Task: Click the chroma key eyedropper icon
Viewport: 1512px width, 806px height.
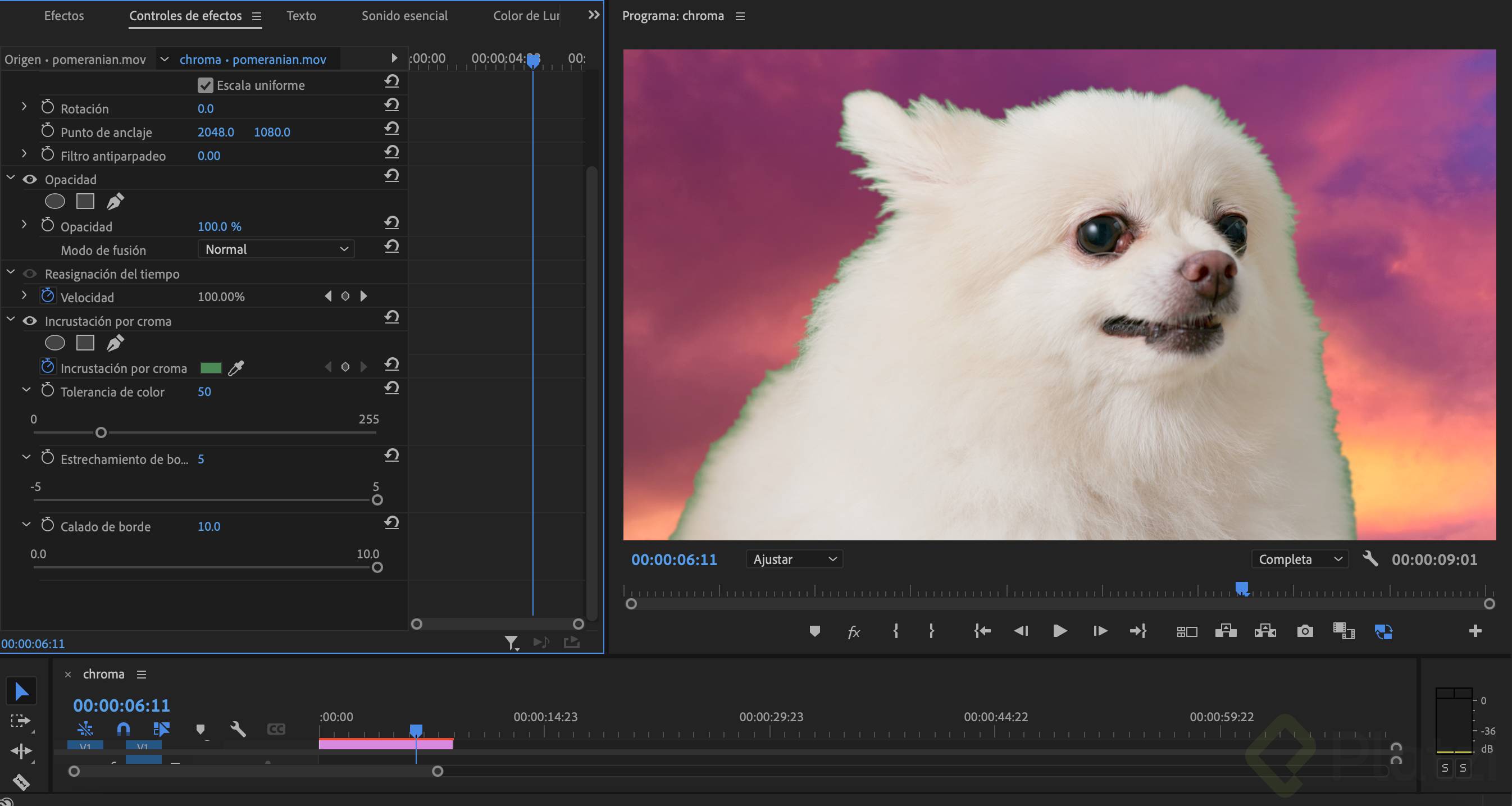Action: 236,368
